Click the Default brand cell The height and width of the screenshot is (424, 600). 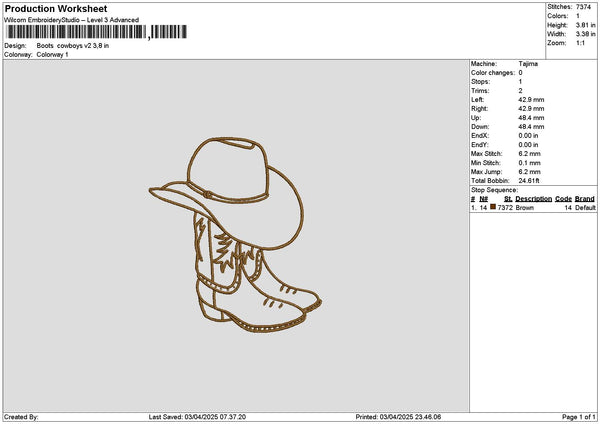coord(585,208)
